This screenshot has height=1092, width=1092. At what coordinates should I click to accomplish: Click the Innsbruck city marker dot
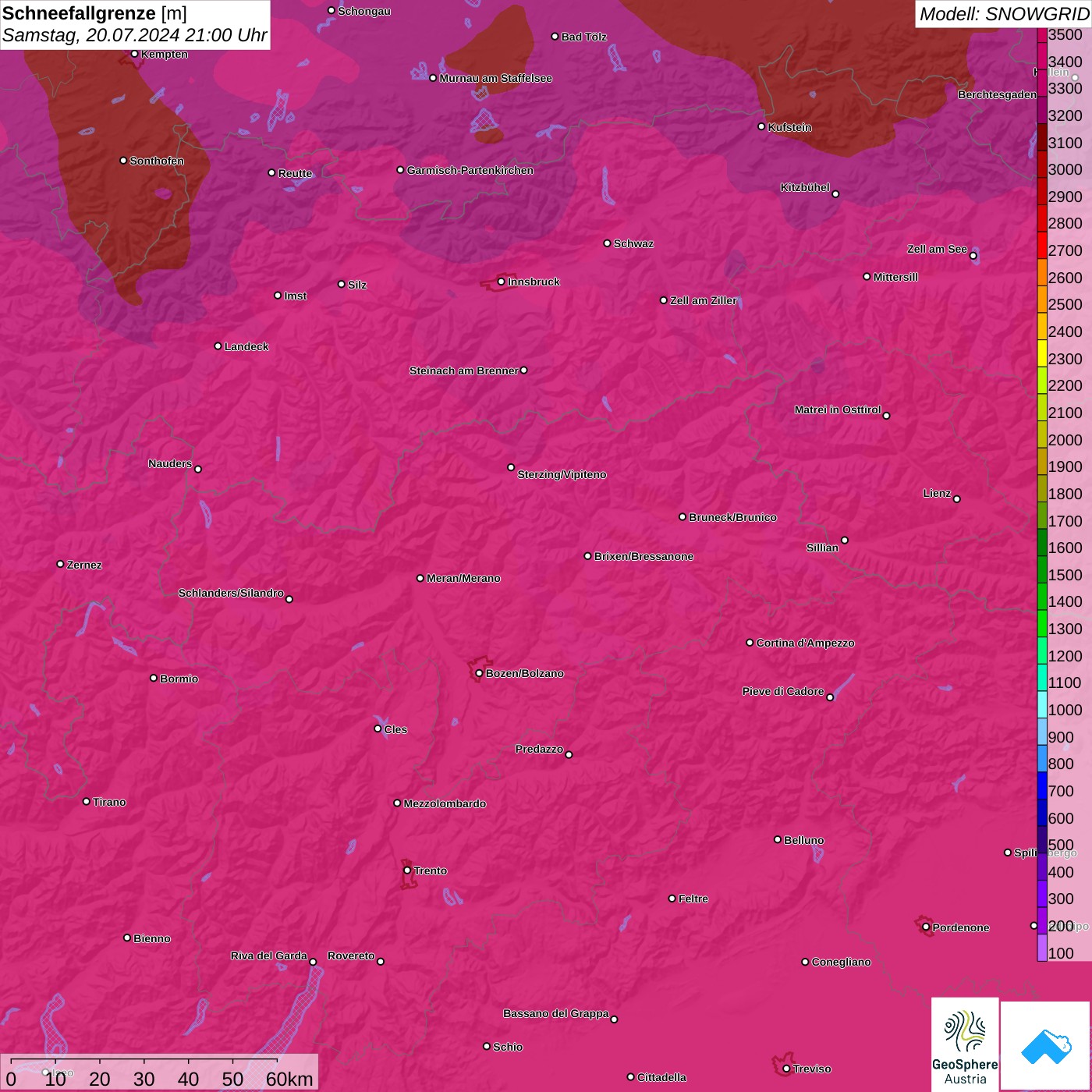(501, 282)
